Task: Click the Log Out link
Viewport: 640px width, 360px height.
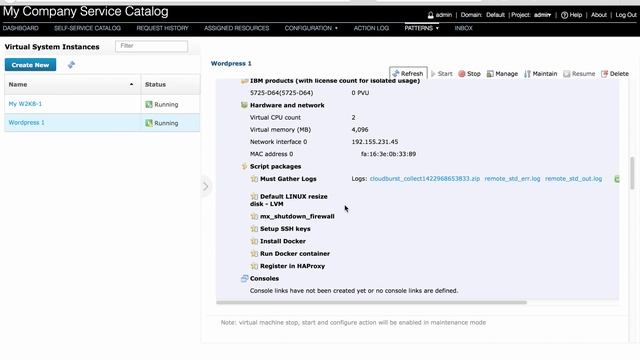Action: 626,15
